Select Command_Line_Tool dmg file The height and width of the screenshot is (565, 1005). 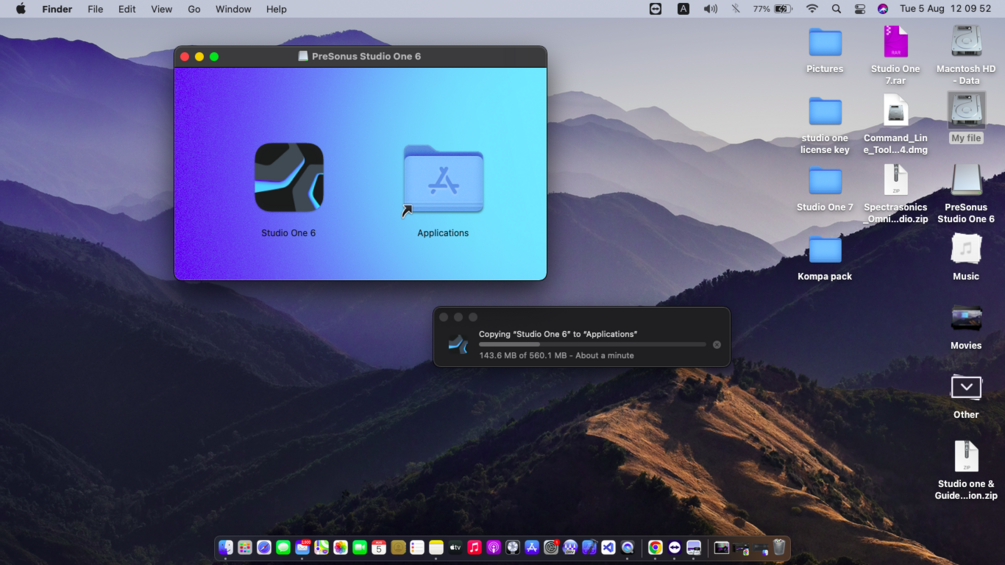pyautogui.click(x=895, y=111)
